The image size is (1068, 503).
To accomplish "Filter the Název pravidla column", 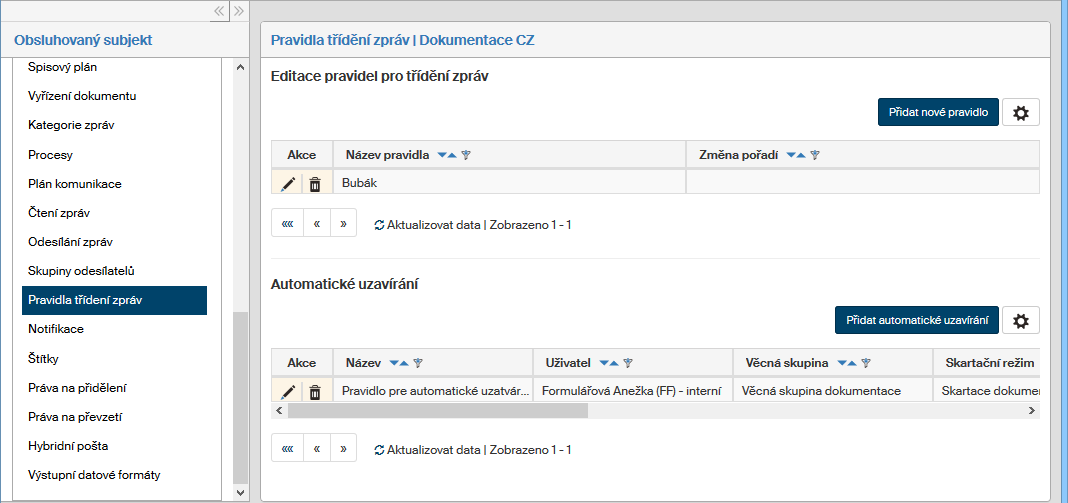I will click(x=466, y=156).
